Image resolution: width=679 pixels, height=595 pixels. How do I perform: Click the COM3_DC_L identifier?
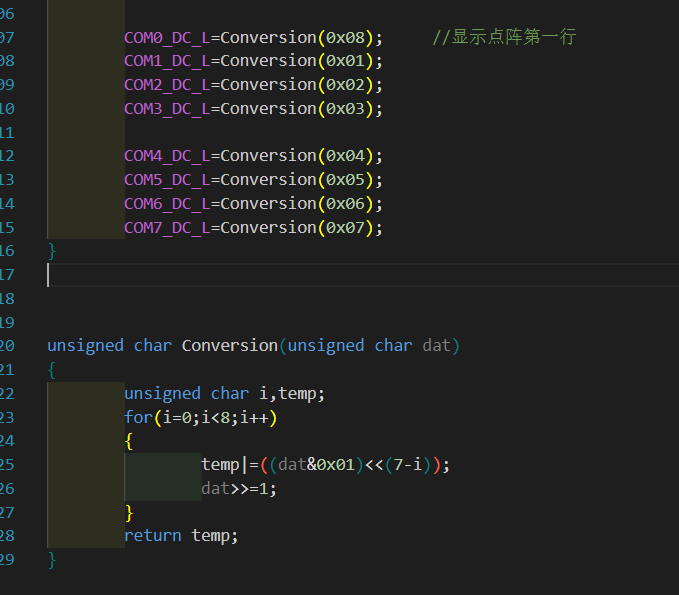pos(166,108)
